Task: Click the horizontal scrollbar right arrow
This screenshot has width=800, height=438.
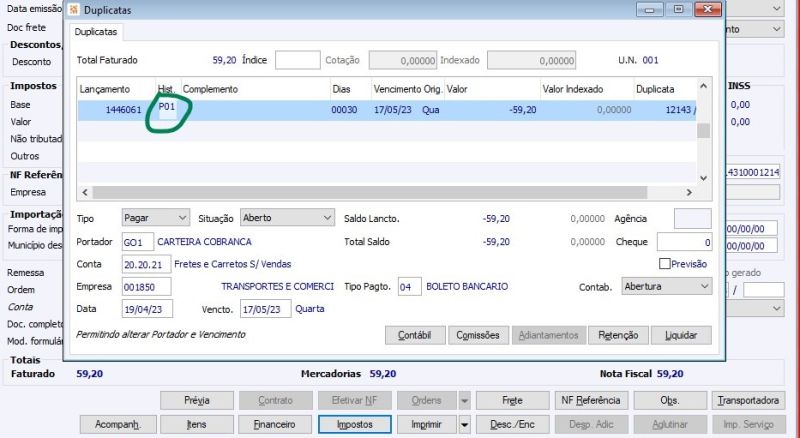Action: tap(689, 192)
